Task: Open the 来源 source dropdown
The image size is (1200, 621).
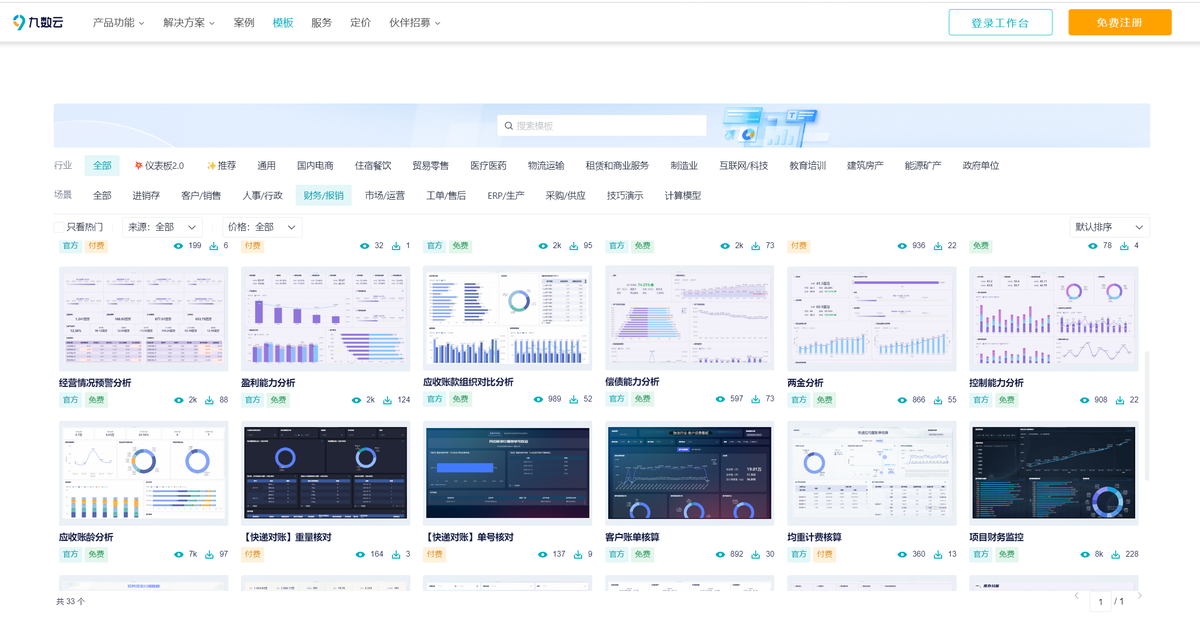Action: 163,226
